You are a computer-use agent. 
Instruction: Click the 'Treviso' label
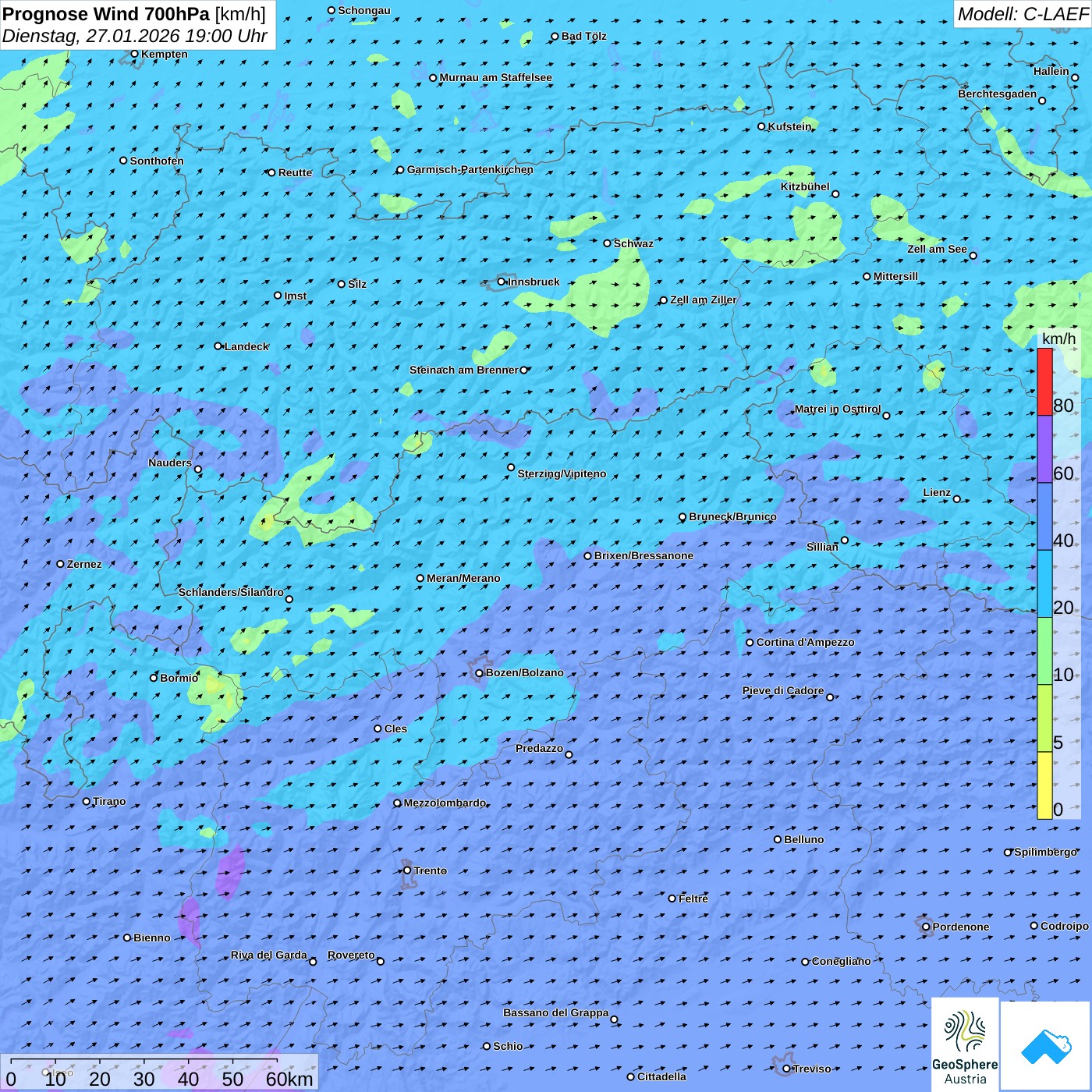pos(812,1069)
